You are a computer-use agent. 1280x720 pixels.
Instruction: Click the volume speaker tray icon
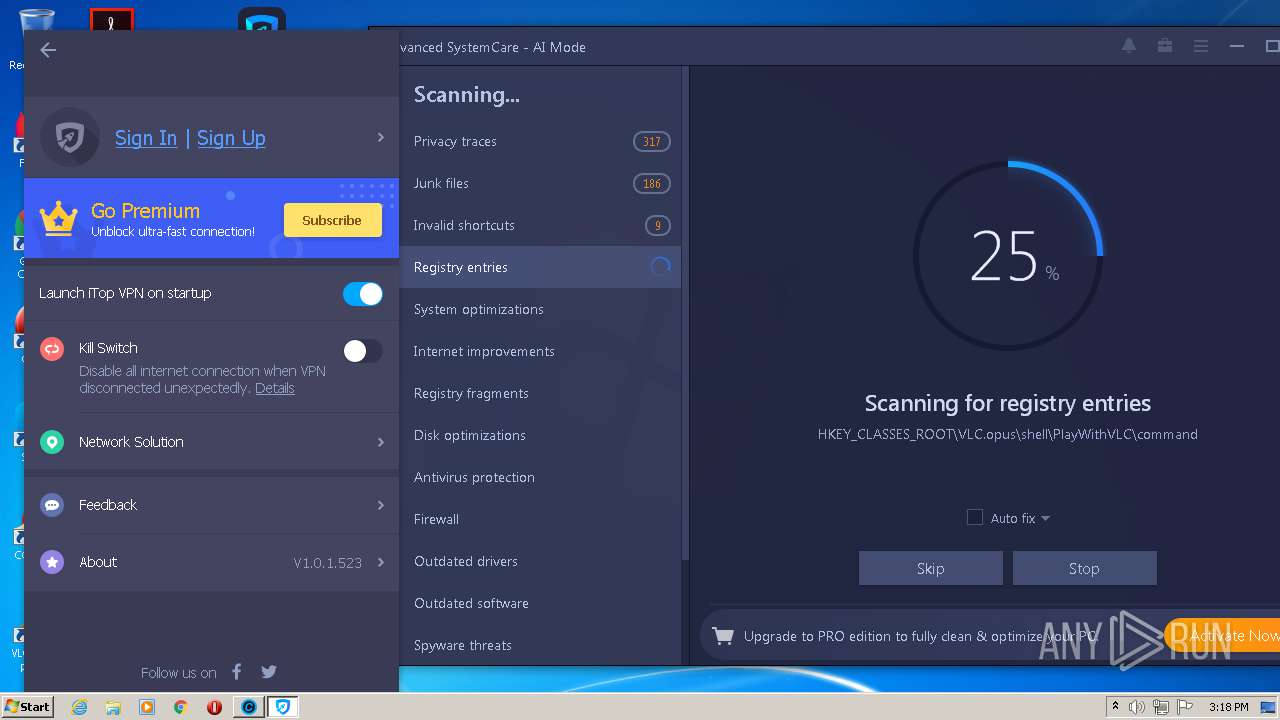pos(1137,707)
